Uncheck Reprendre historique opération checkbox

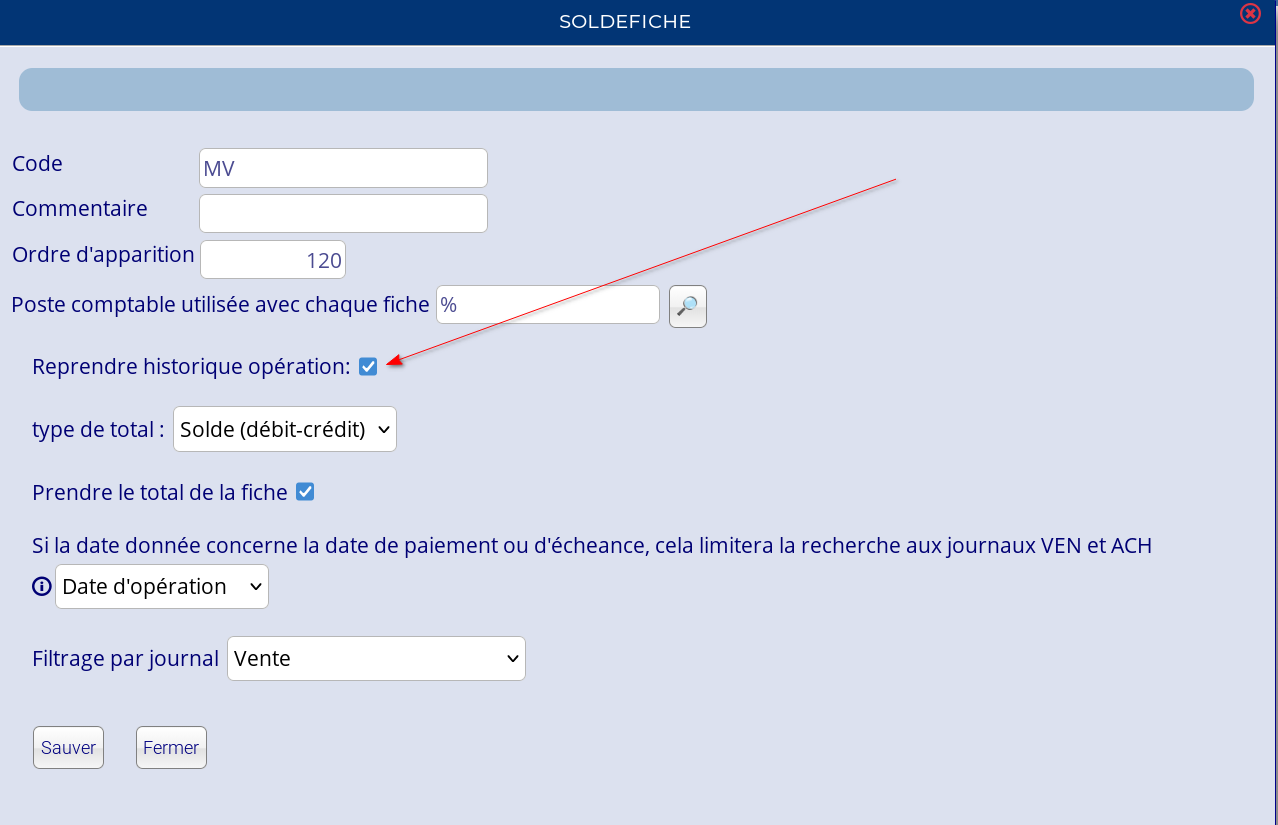[x=368, y=367]
